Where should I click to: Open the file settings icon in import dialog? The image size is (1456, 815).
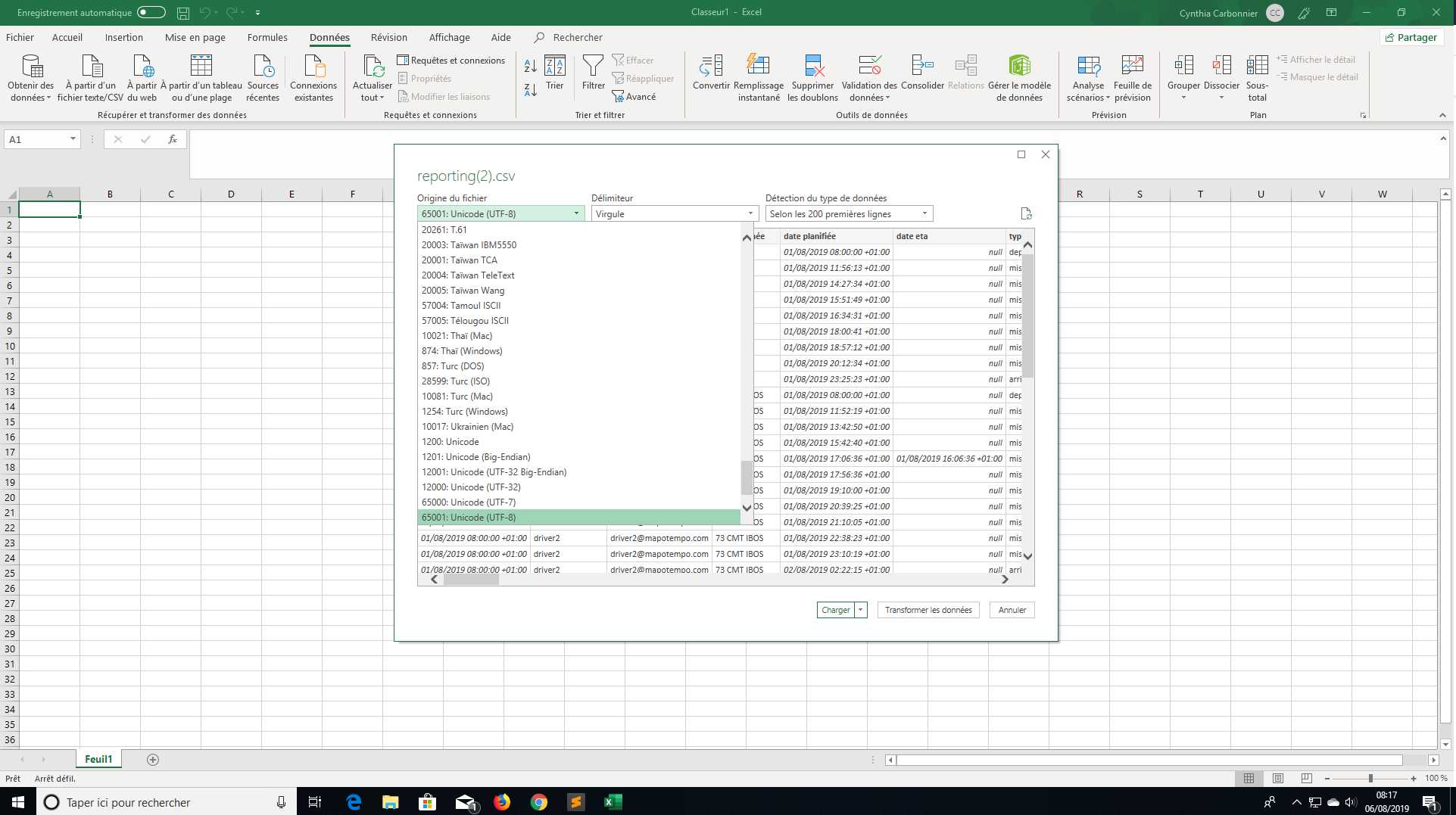(x=1026, y=214)
